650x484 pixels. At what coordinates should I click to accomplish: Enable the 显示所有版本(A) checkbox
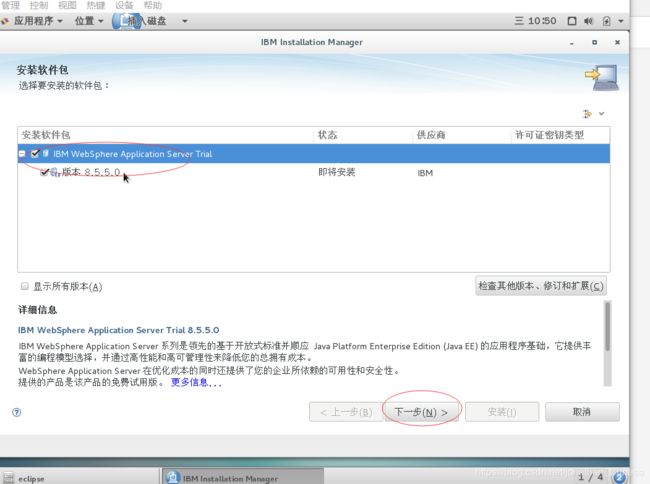point(24,286)
